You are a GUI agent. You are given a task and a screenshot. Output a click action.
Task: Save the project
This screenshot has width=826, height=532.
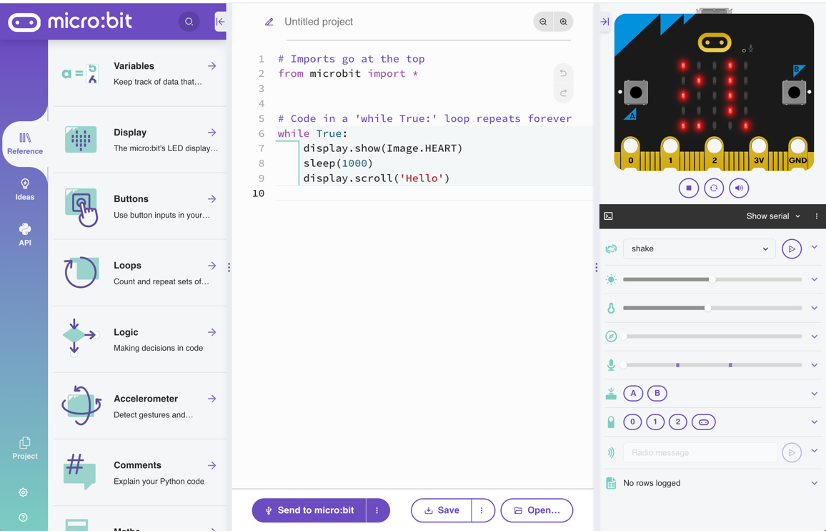click(x=441, y=510)
